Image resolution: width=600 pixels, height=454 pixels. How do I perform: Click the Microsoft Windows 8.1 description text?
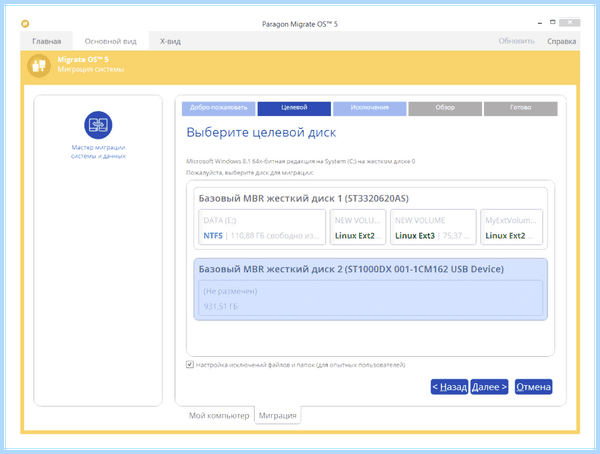pos(300,161)
